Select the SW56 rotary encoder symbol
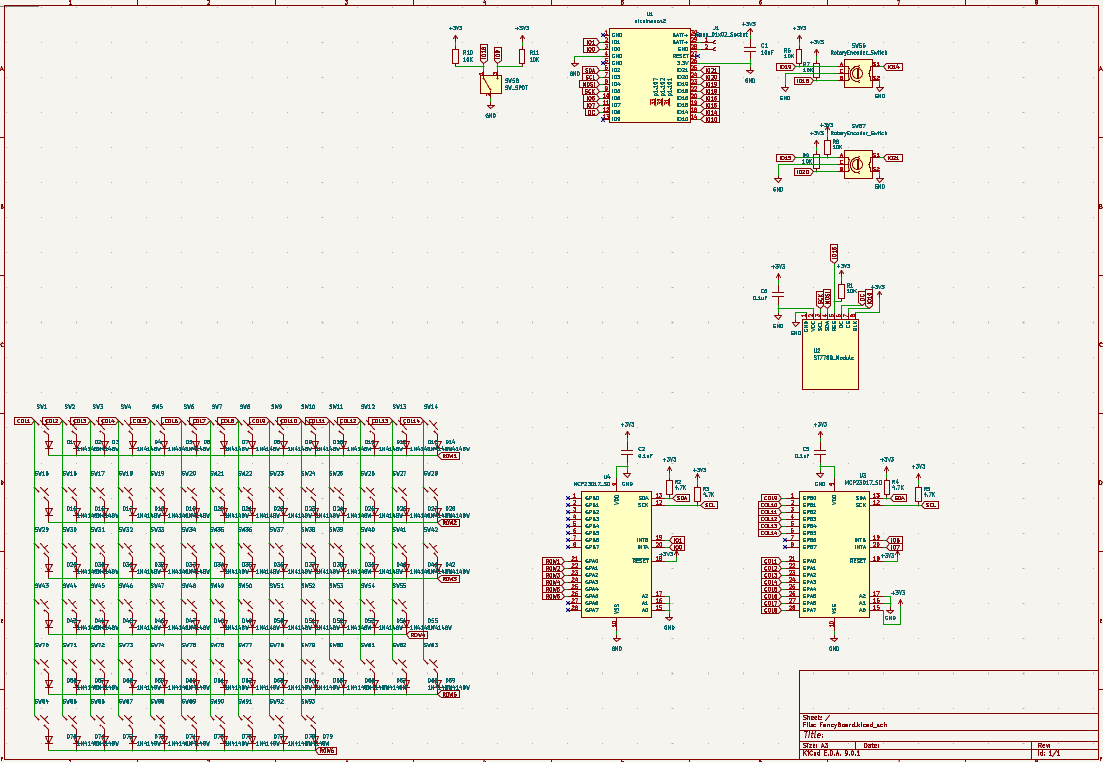1103x762 pixels. click(x=857, y=71)
